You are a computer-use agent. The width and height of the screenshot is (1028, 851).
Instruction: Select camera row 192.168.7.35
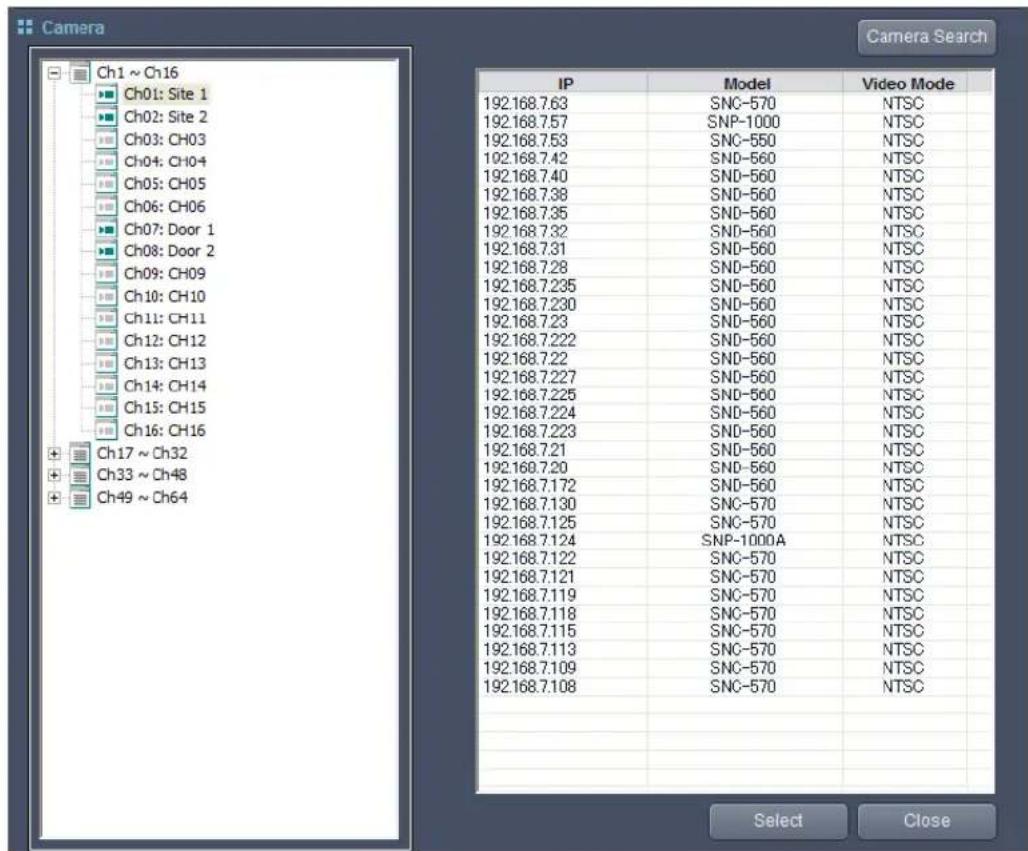click(736, 213)
